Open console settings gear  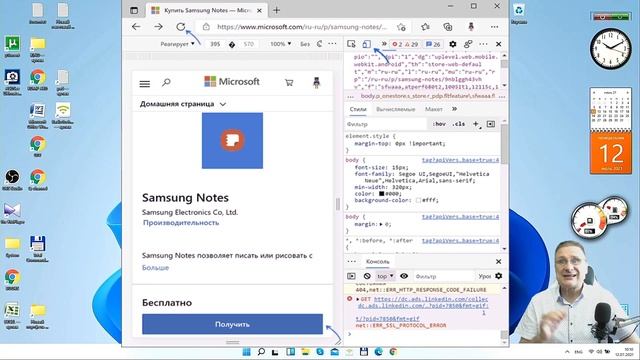click(499, 276)
